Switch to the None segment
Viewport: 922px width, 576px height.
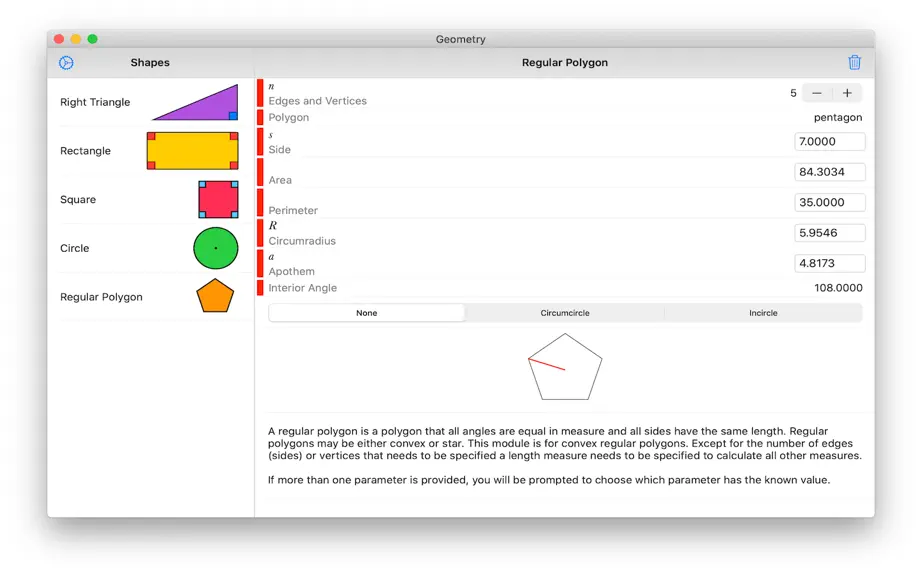[x=366, y=313]
